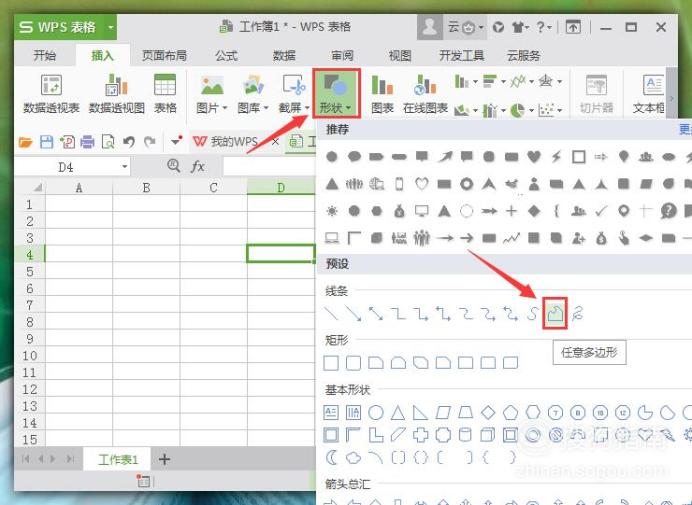
Task: Expand the Name Box dropdown arrow
Action: pos(125,166)
